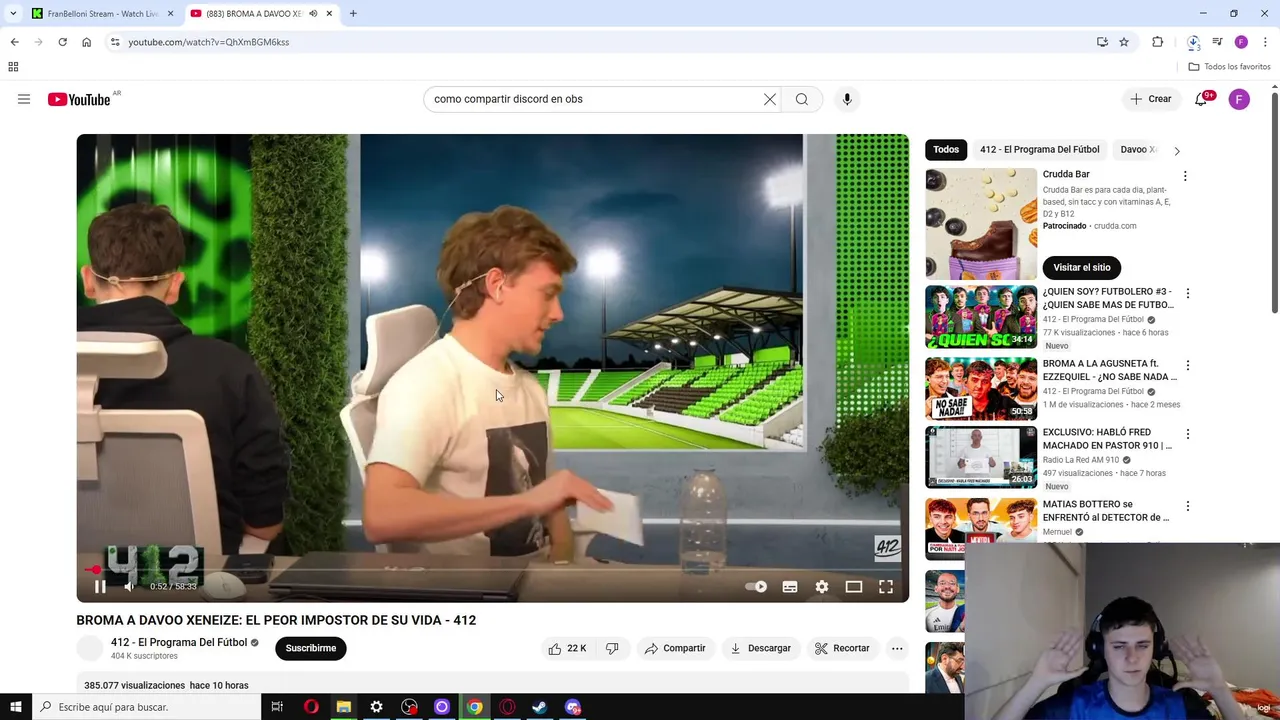This screenshot has width=1280, height=720.
Task: Close the BROMA A DAVOO browser tab
Action: point(329,14)
